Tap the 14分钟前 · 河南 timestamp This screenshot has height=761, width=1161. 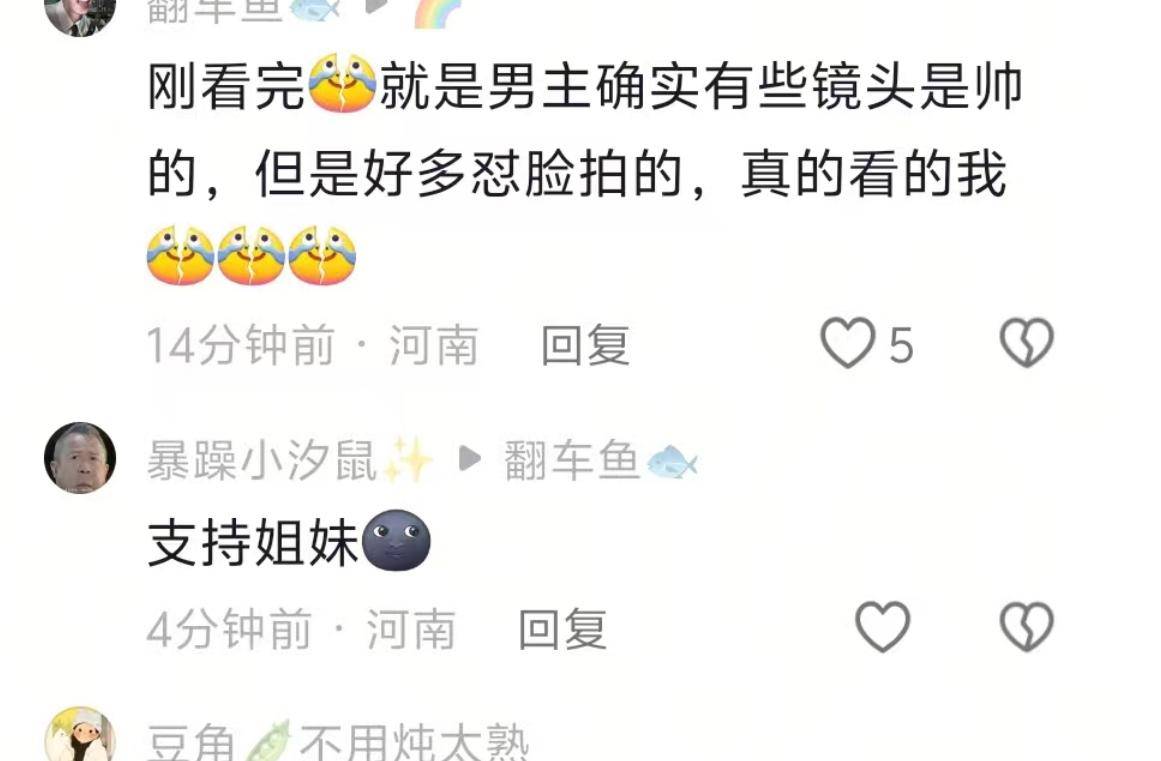click(312, 345)
